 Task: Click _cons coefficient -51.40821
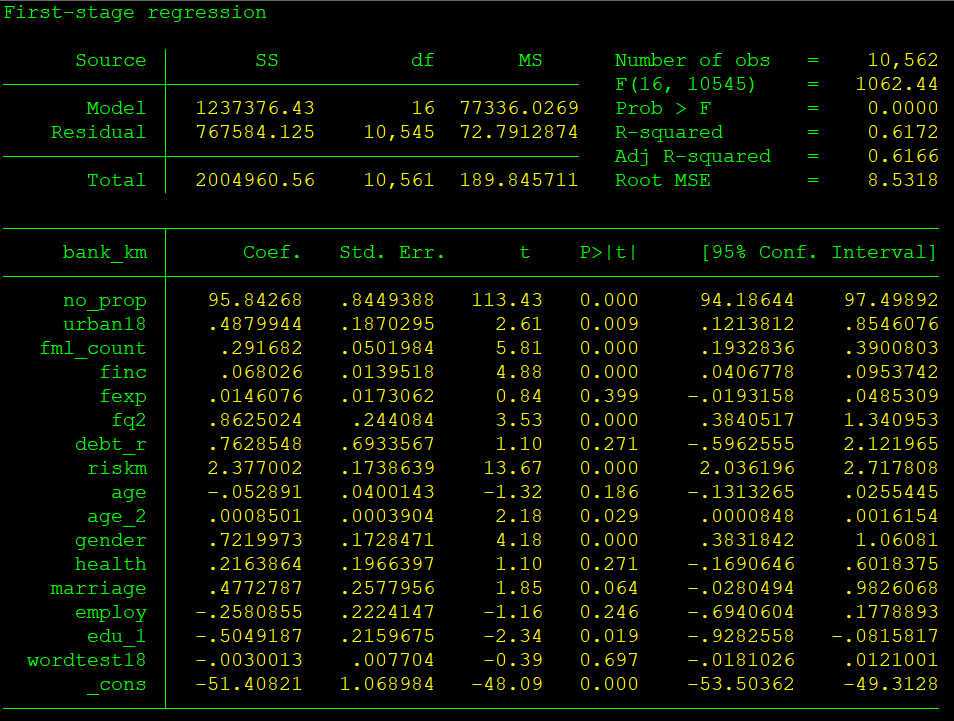(x=249, y=684)
